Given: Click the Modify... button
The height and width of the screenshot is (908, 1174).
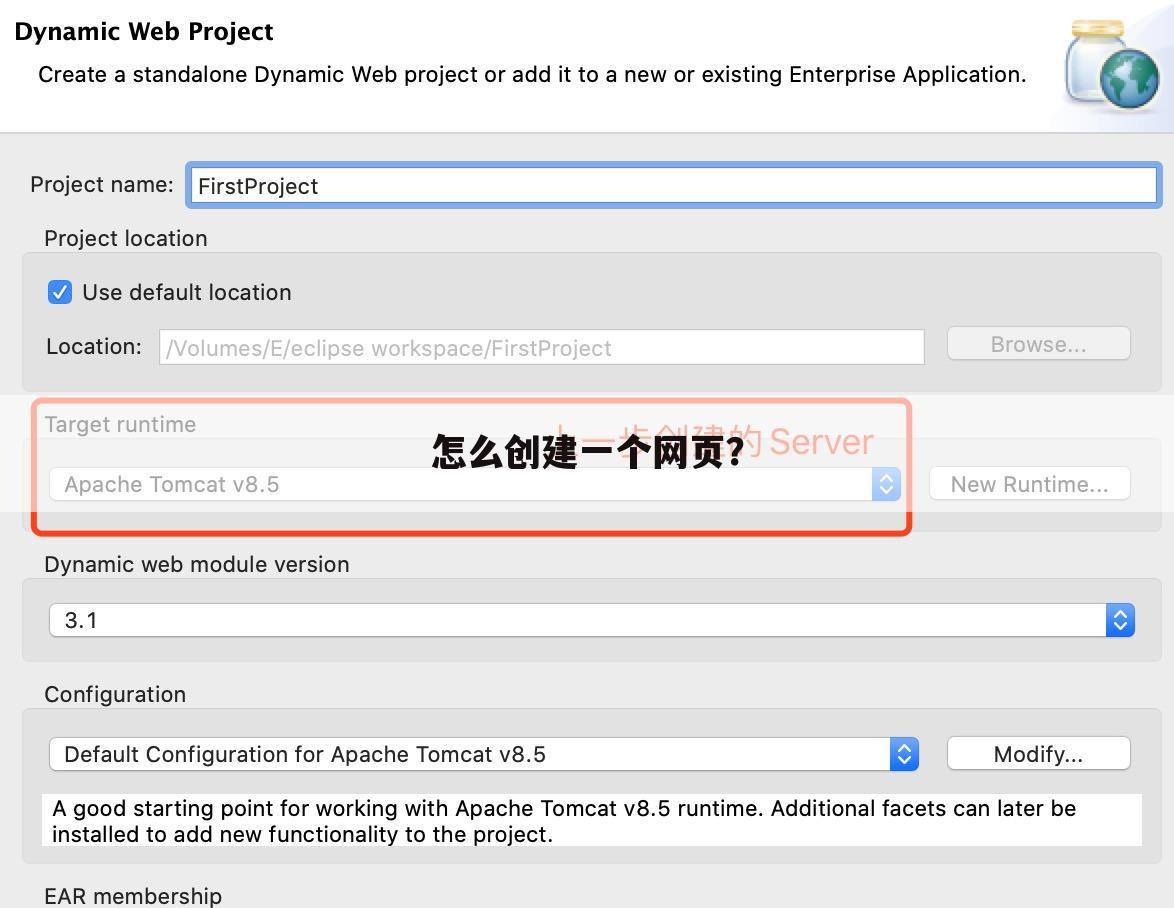Looking at the screenshot, I should [x=1038, y=754].
